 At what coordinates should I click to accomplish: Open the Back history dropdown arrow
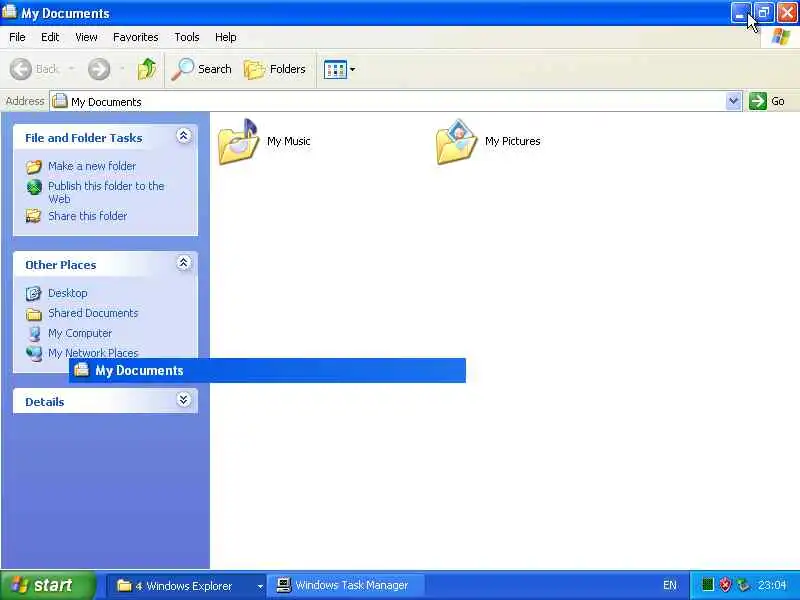71,69
